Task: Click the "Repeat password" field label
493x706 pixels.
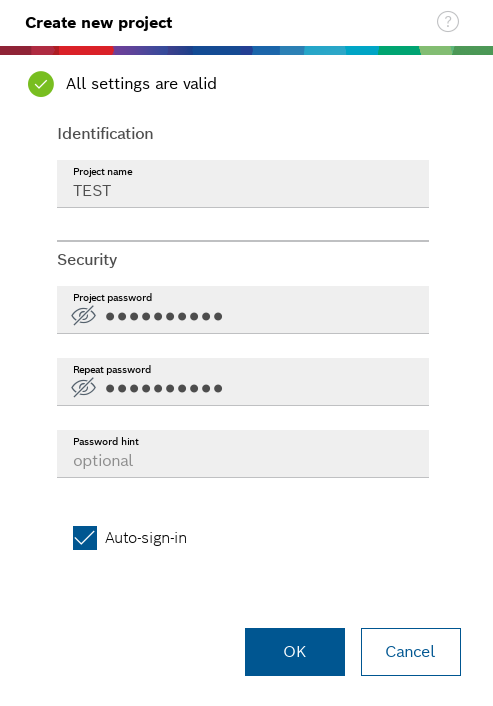Action: 112,370
